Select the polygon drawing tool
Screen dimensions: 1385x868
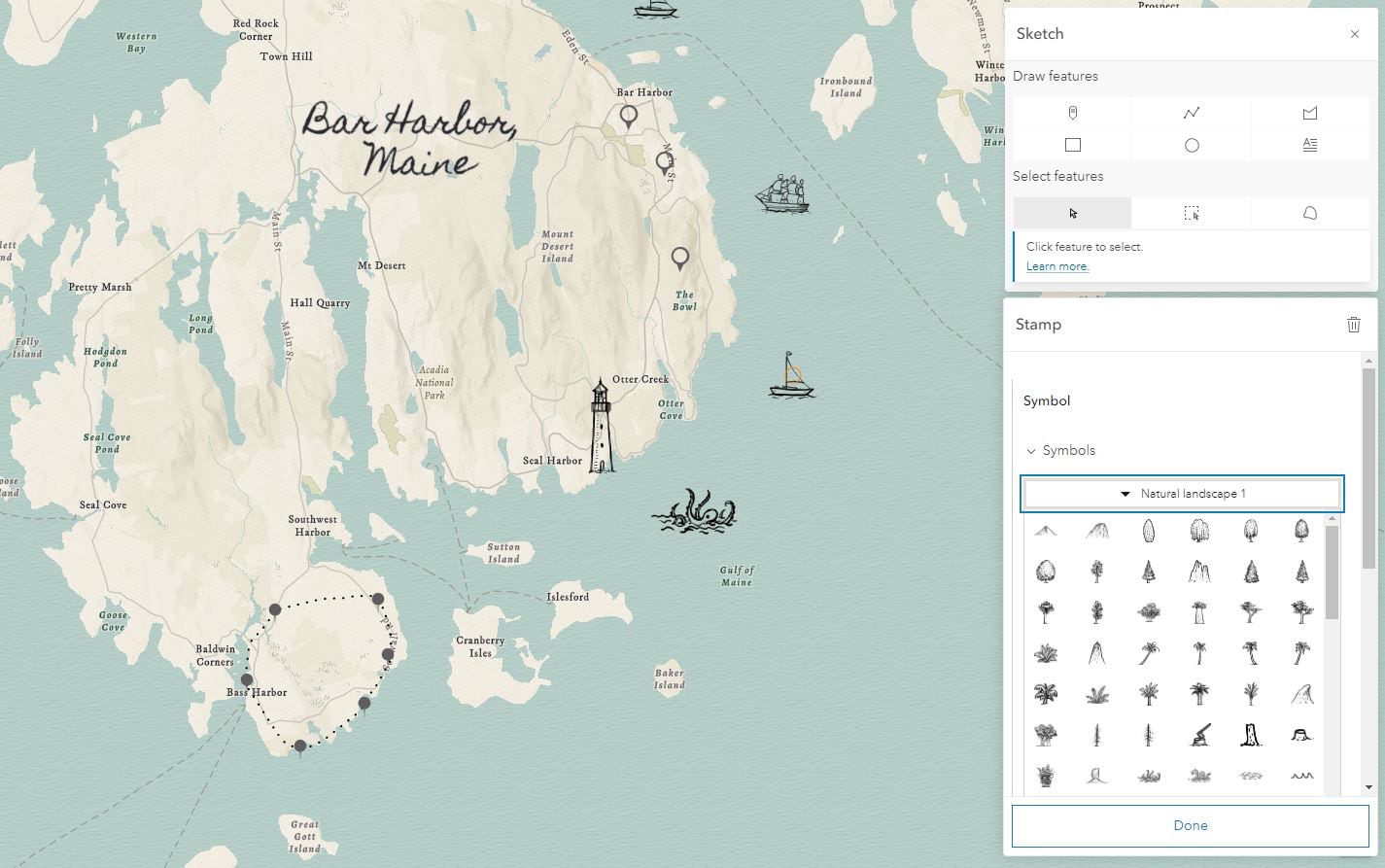pyautogui.click(x=1309, y=112)
